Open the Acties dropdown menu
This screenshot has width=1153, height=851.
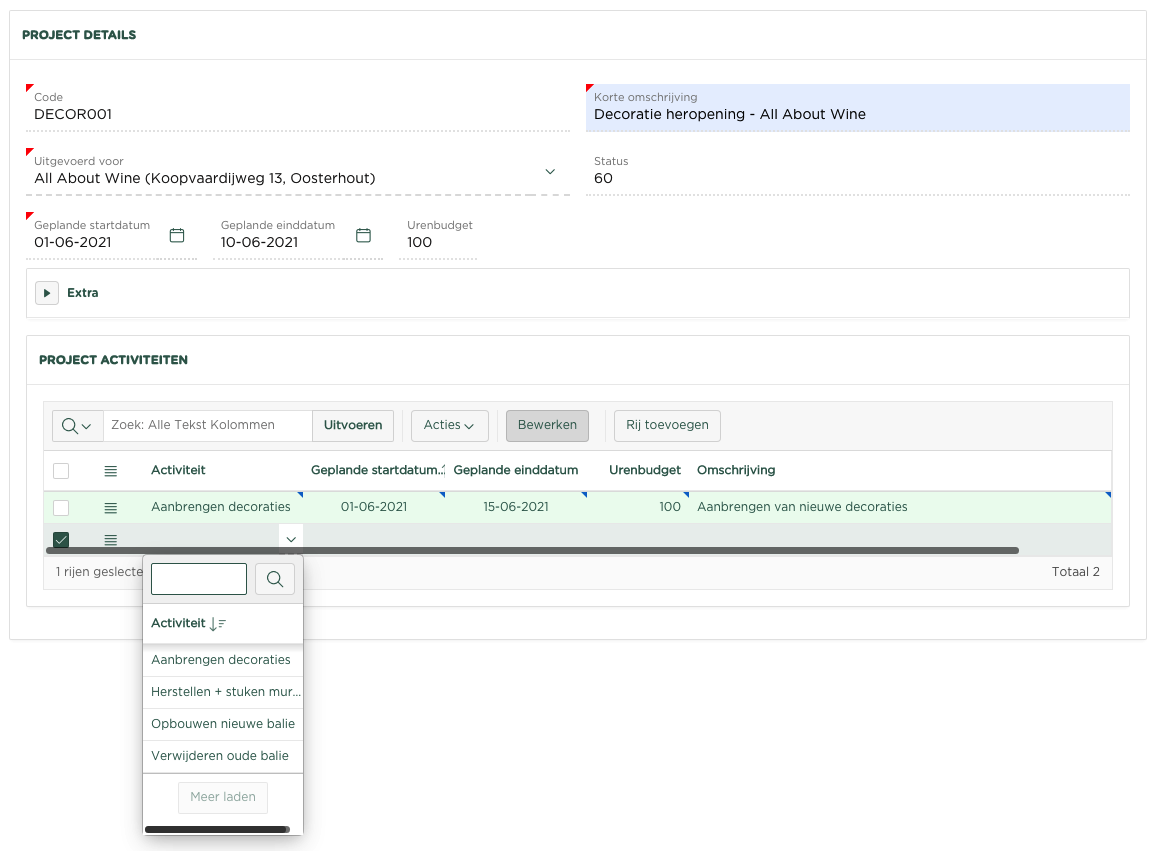coord(448,425)
